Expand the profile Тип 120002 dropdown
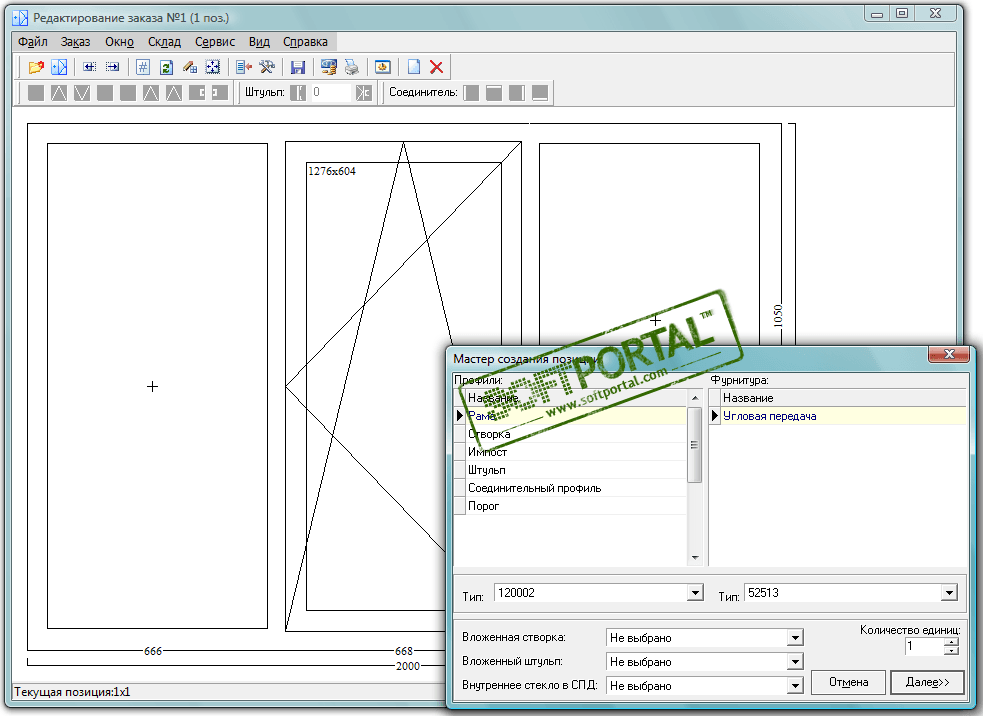 point(695,592)
